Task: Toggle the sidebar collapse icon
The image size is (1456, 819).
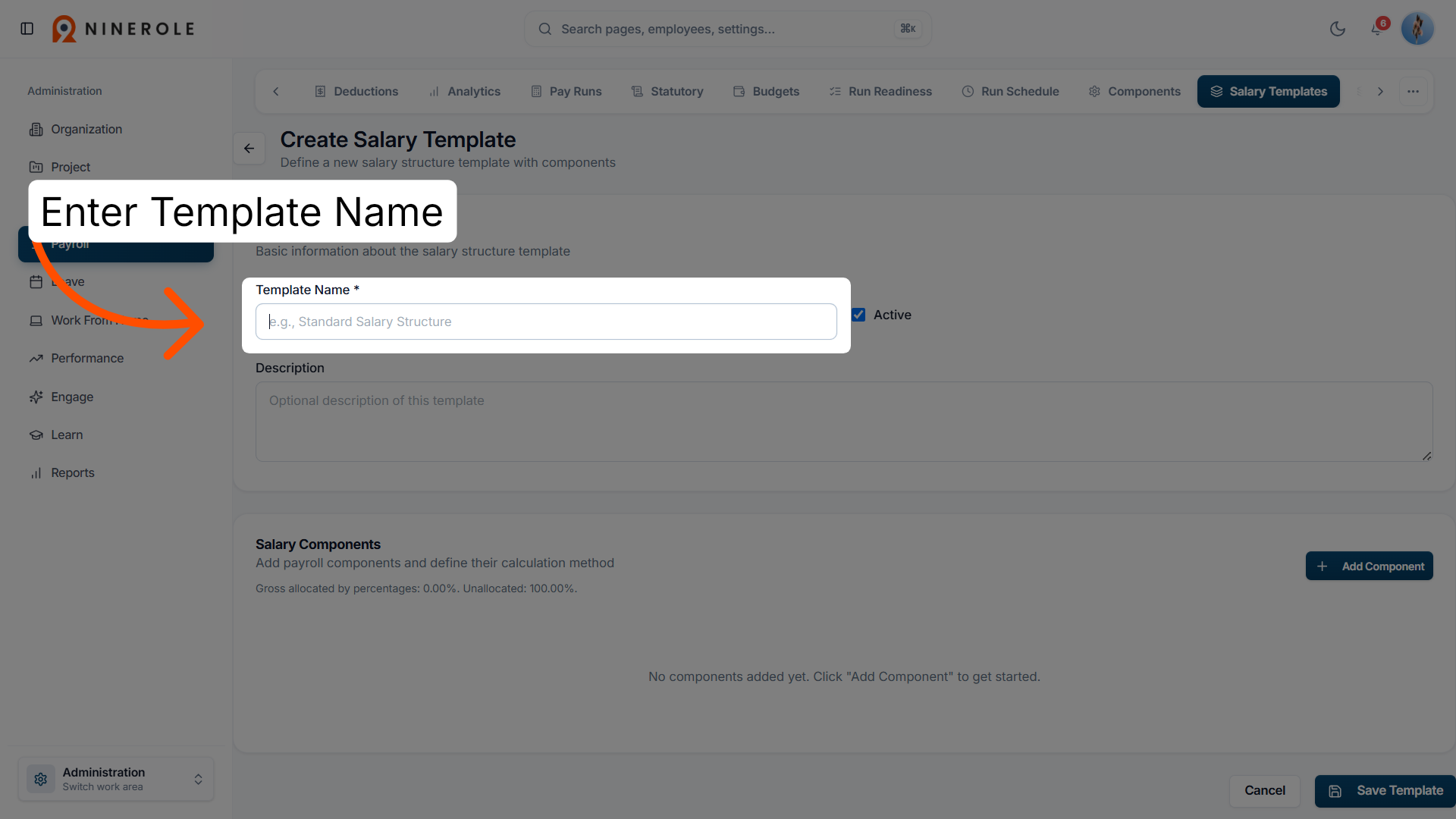Action: point(27,29)
